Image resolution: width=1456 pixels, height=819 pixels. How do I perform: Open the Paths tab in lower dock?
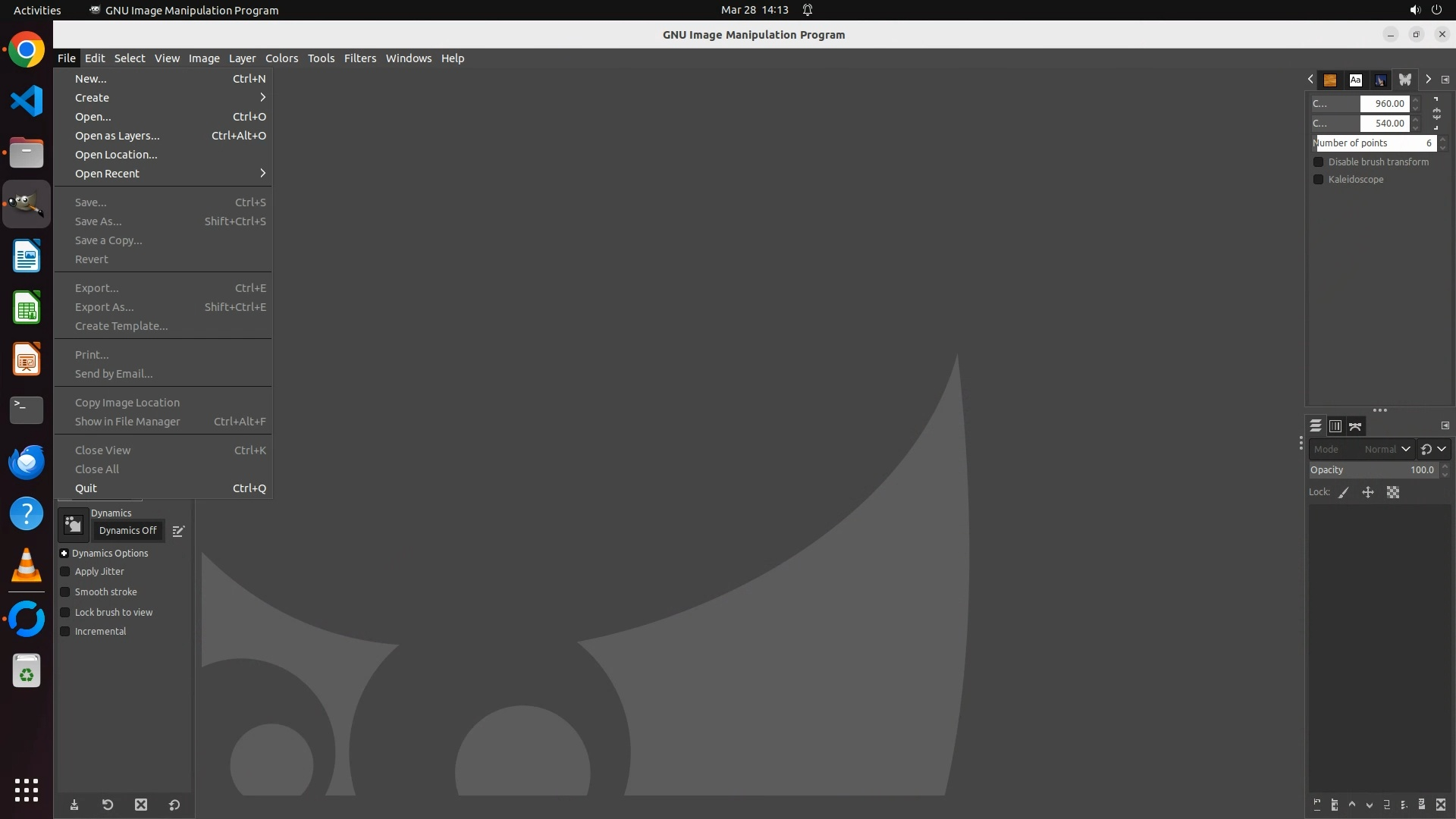point(1355,426)
